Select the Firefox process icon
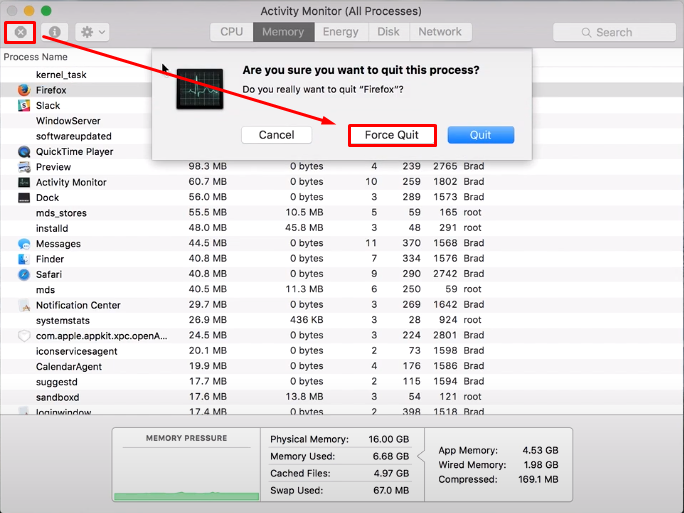The width and height of the screenshot is (684, 513). pyautogui.click(x=24, y=90)
